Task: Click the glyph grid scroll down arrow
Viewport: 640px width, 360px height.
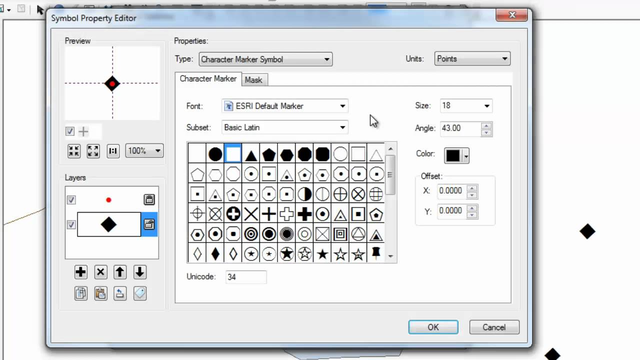Action: [x=391, y=256]
